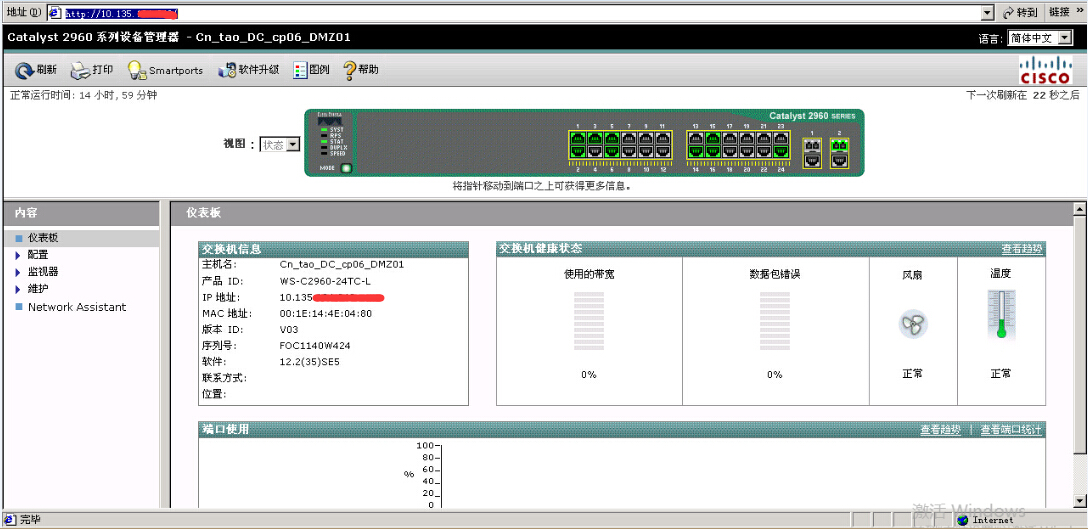Expand the Configuration (配置) tree node

(x=17, y=255)
